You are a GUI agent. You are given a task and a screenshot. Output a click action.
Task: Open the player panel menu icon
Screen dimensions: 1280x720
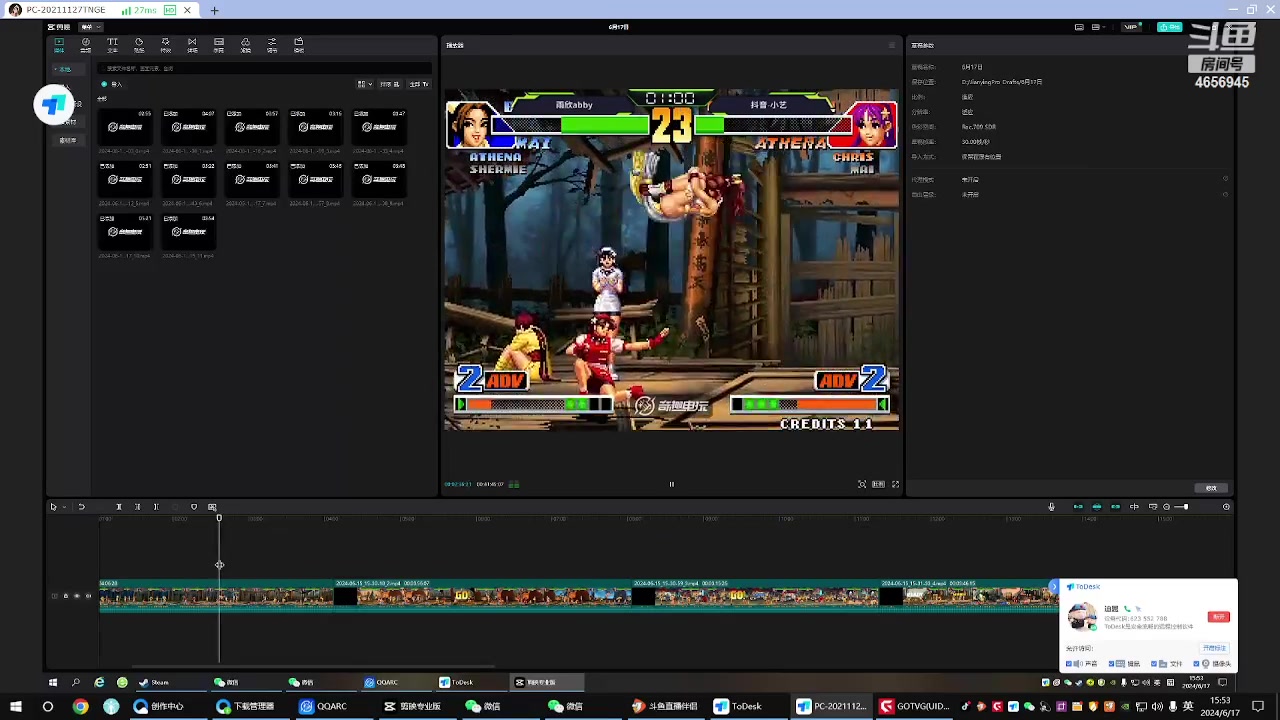coord(892,45)
